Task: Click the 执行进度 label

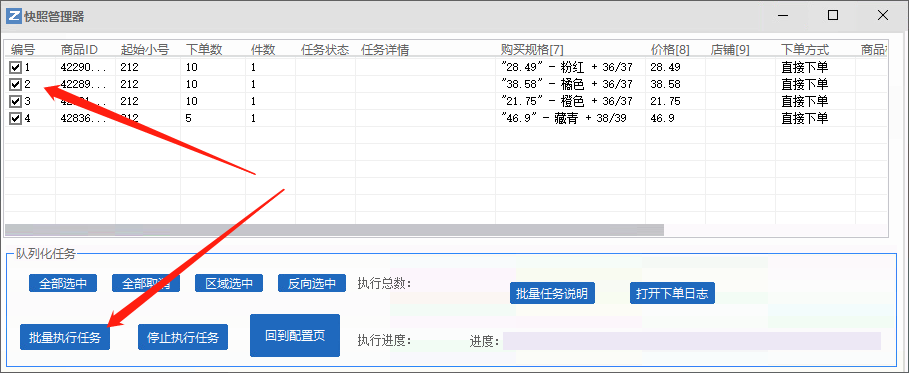Action: tap(384, 341)
